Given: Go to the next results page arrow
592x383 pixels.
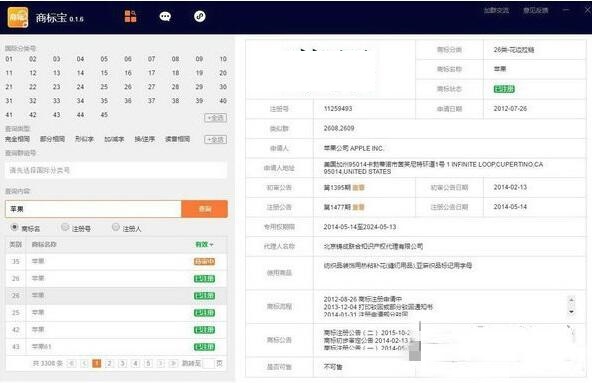Looking at the screenshot, I should (161, 363).
